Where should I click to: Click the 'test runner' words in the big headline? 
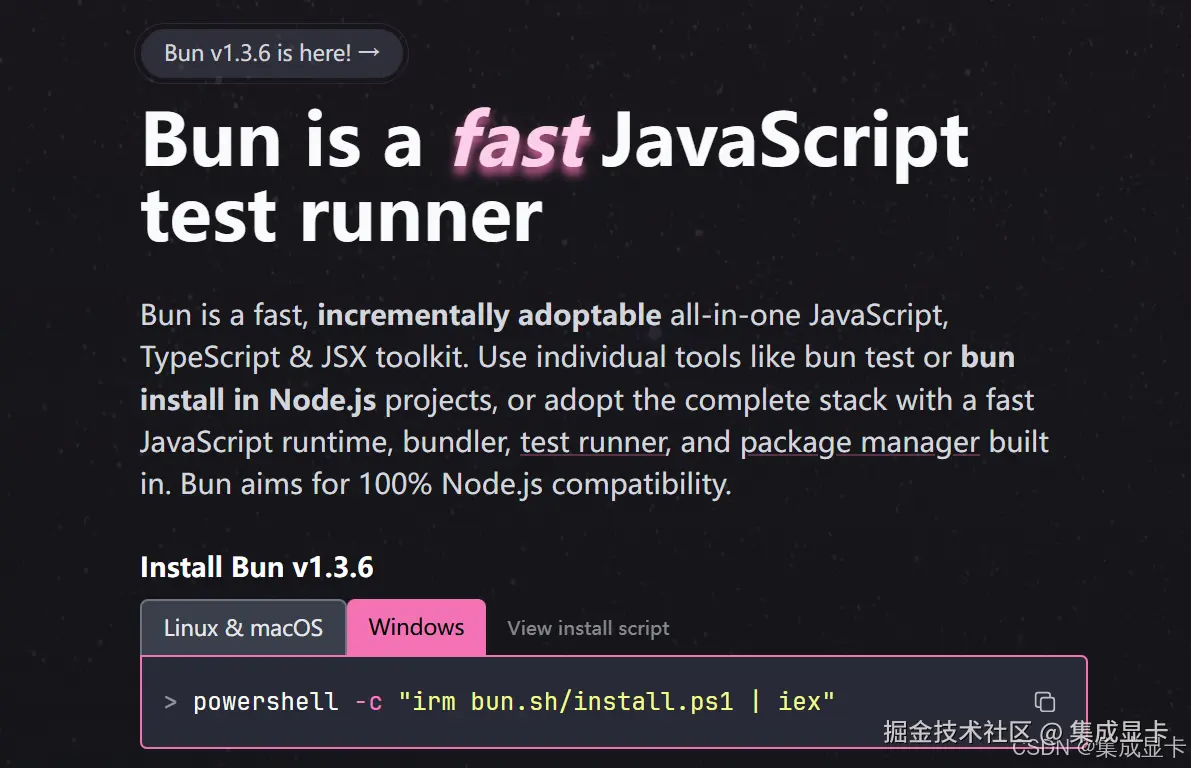(342, 216)
